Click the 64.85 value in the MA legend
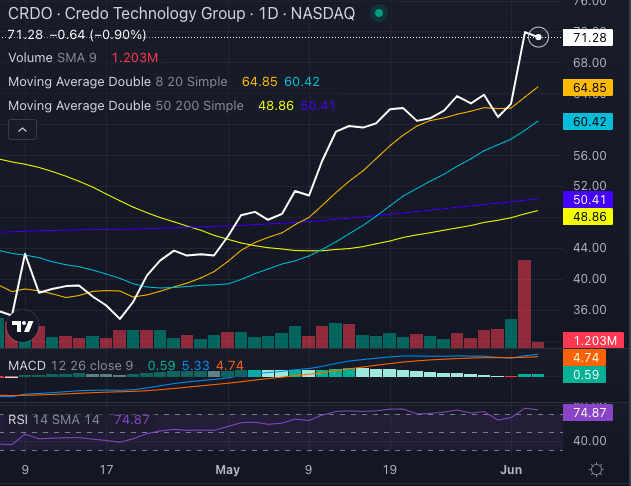This screenshot has height=486, width=631. [260, 82]
